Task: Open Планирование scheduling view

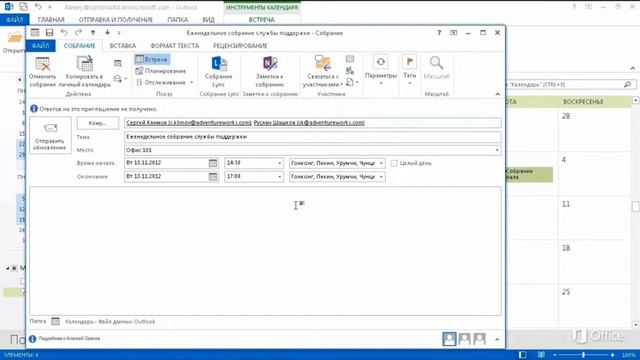Action: tap(160, 71)
